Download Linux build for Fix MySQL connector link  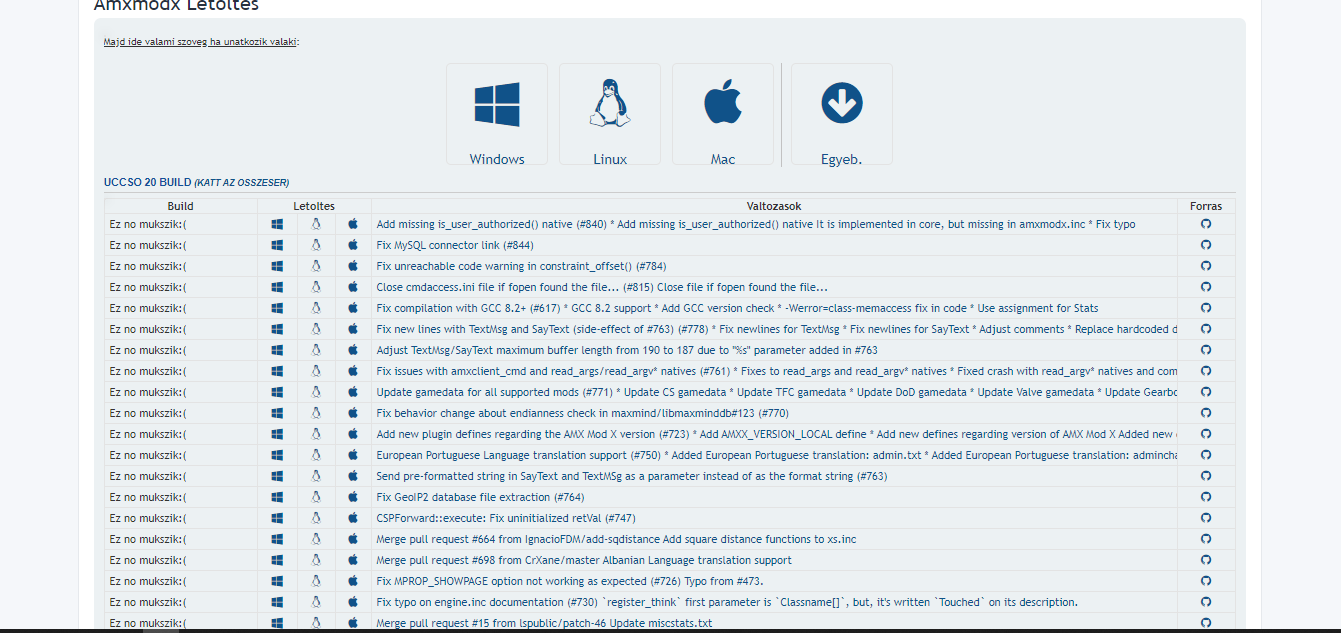click(315, 245)
